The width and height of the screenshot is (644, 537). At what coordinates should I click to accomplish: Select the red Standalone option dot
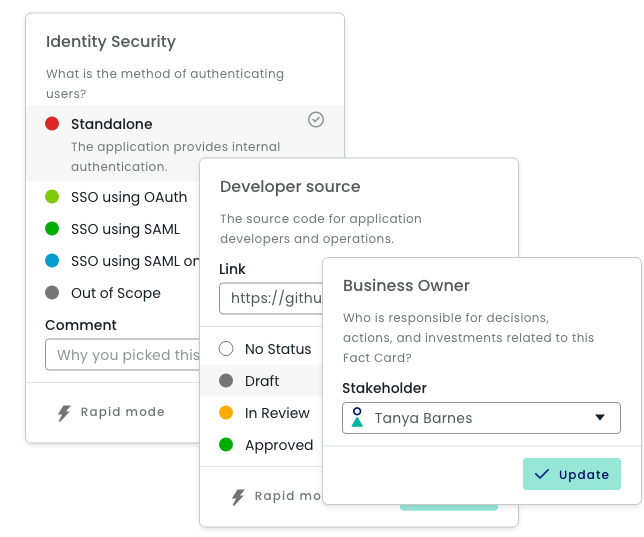tap(52, 124)
